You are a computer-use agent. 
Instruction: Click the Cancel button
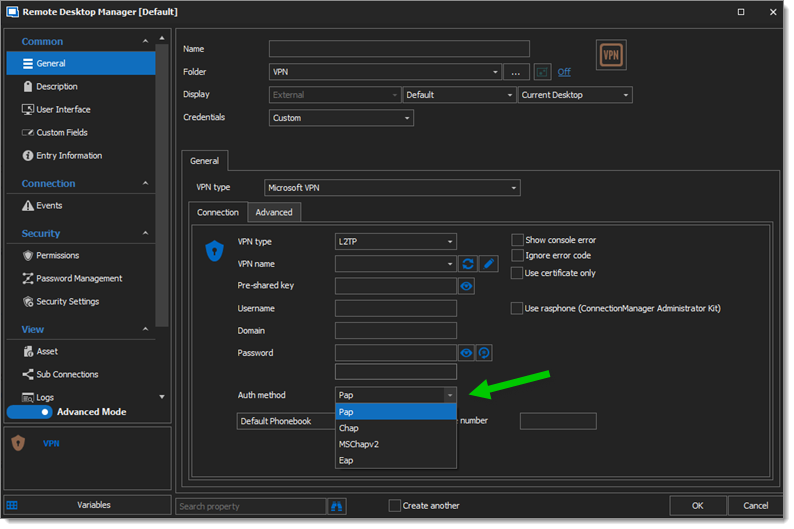click(755, 506)
